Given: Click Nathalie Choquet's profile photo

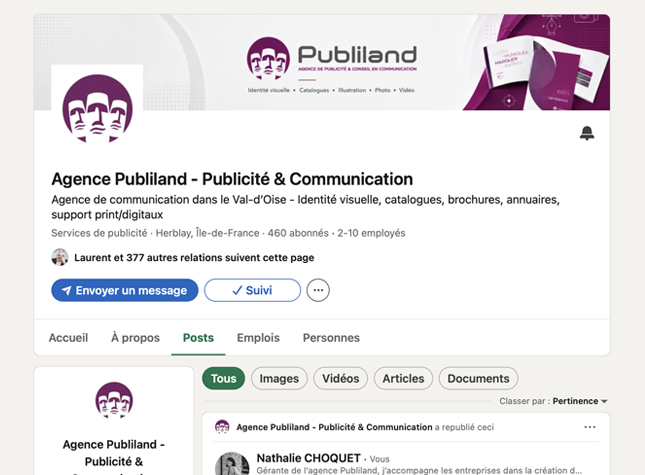Looking at the screenshot, I should tap(232, 464).
